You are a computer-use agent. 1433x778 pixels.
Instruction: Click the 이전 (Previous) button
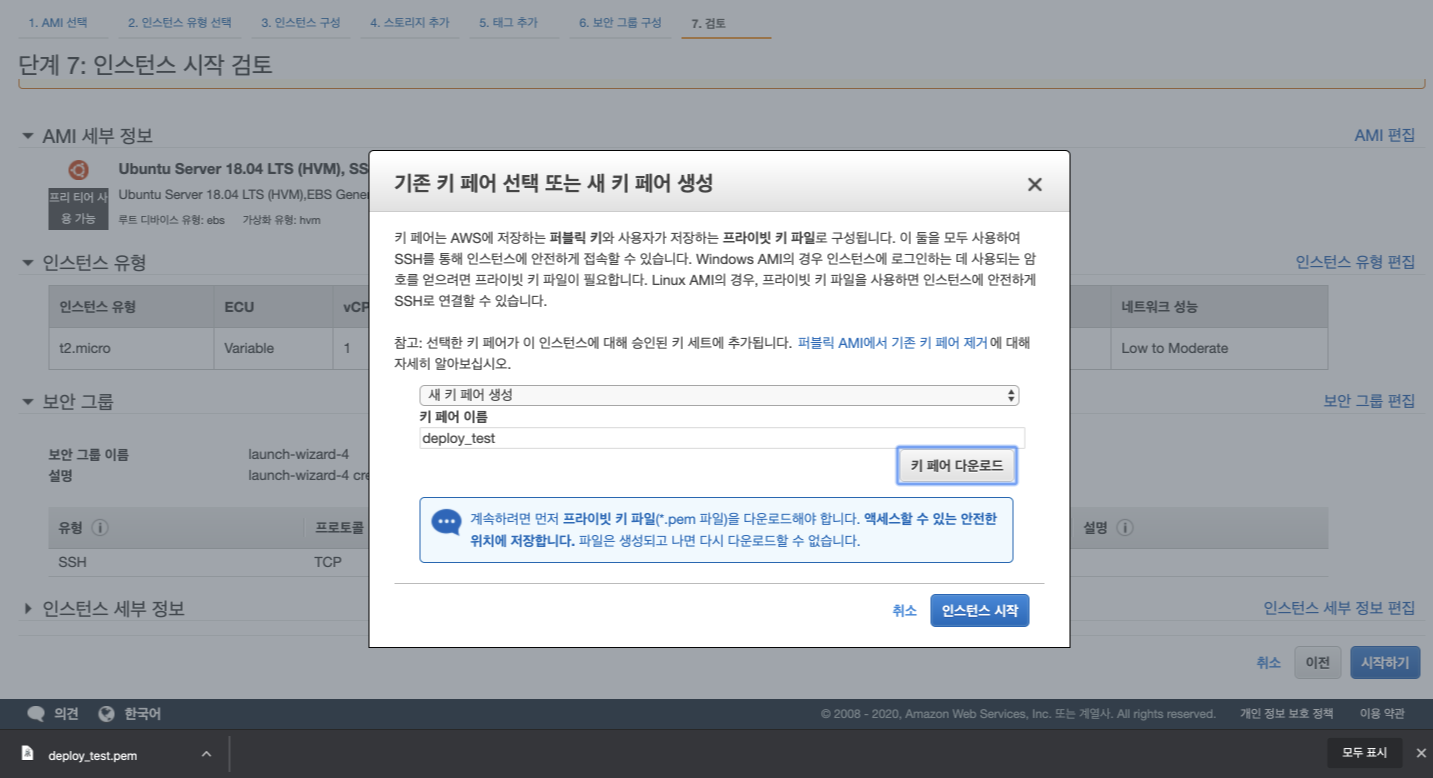(1318, 662)
